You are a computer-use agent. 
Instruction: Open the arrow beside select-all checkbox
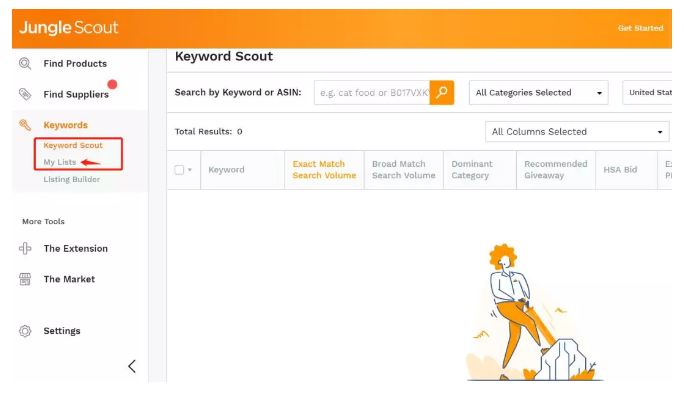190,170
